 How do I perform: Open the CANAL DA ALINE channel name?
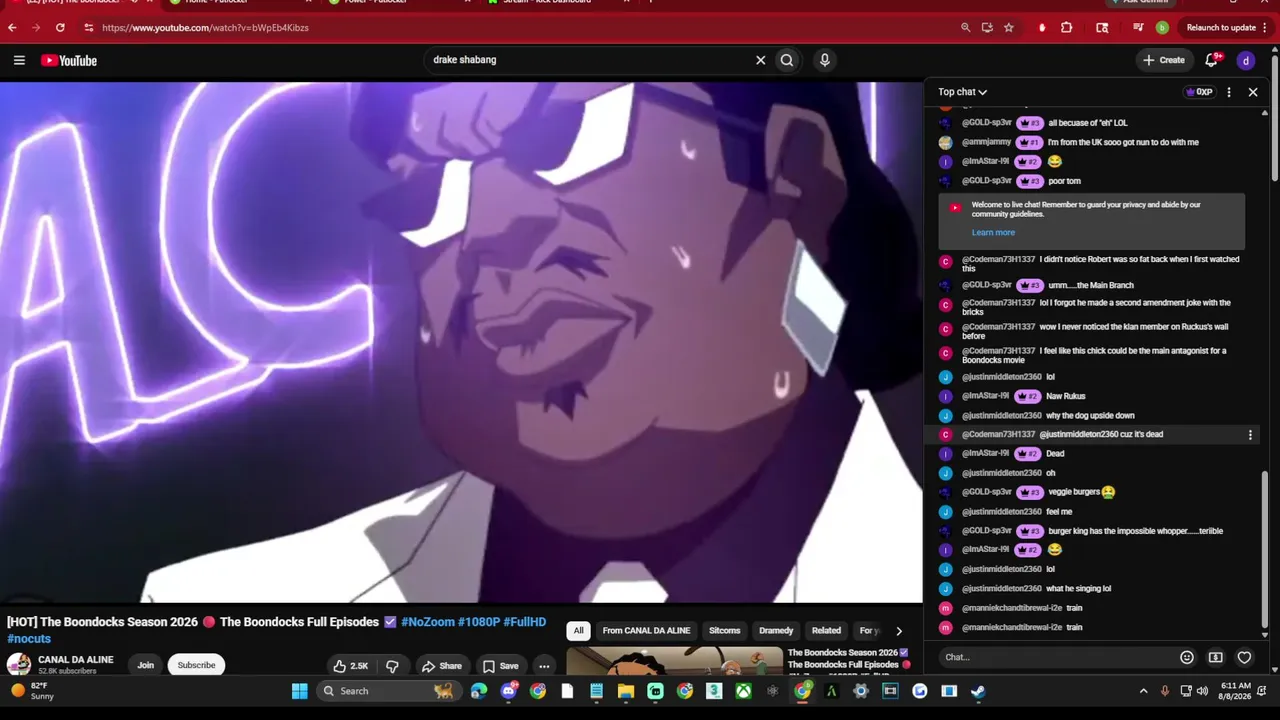click(76, 660)
